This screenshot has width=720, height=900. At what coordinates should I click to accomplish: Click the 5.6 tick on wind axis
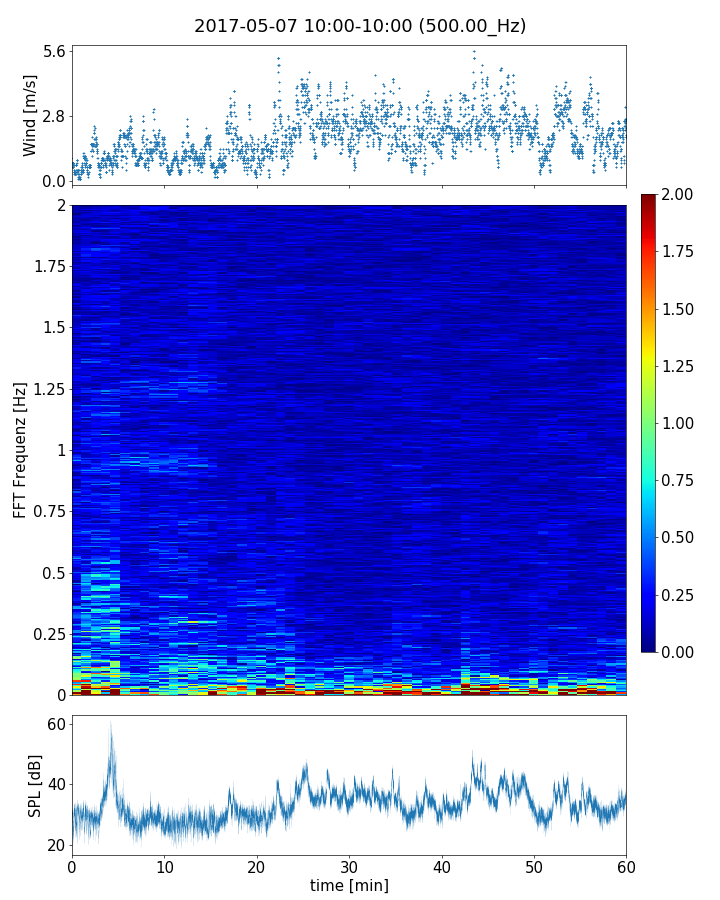tap(54, 51)
